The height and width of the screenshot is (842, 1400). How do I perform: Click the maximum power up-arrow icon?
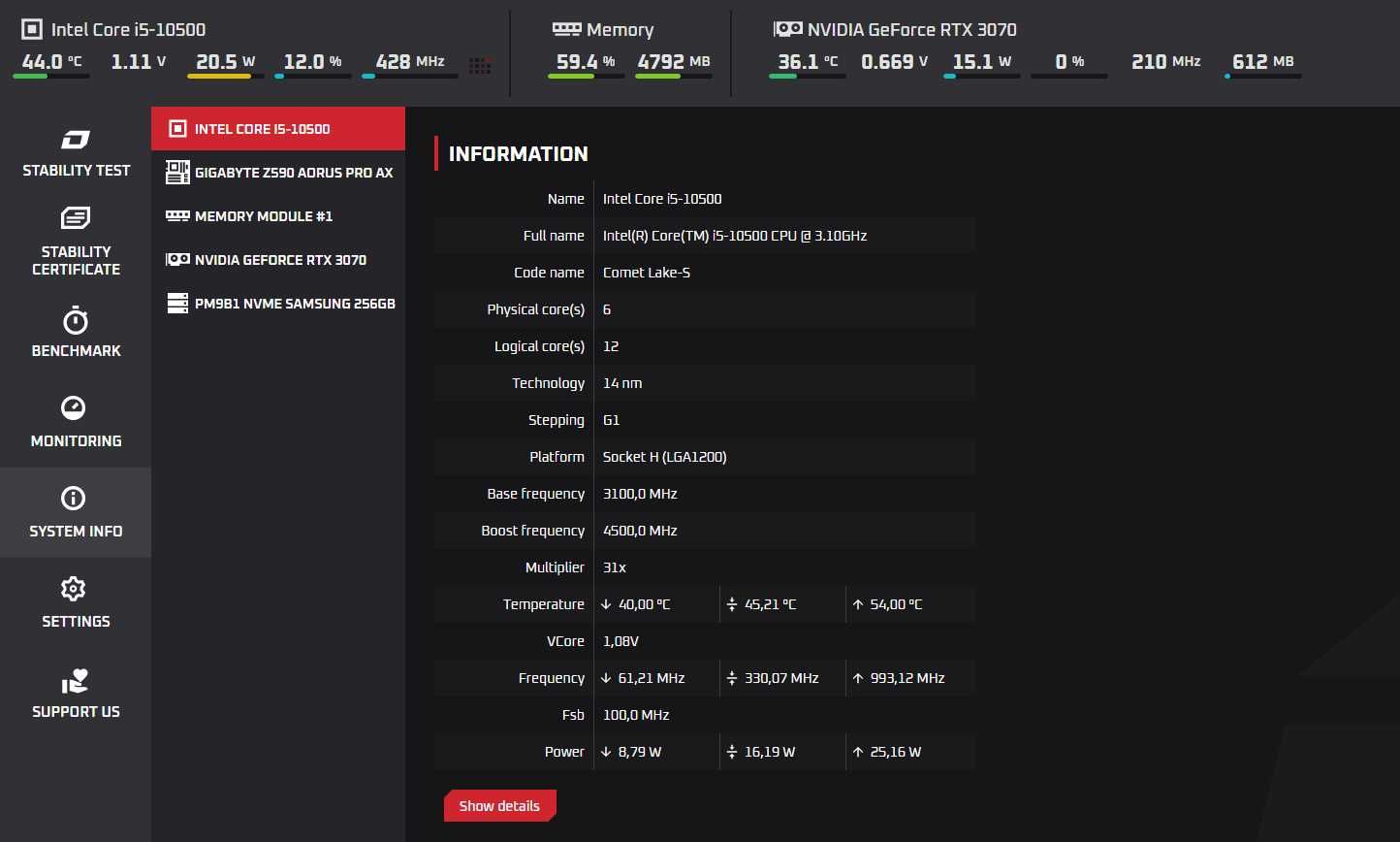pyautogui.click(x=858, y=752)
